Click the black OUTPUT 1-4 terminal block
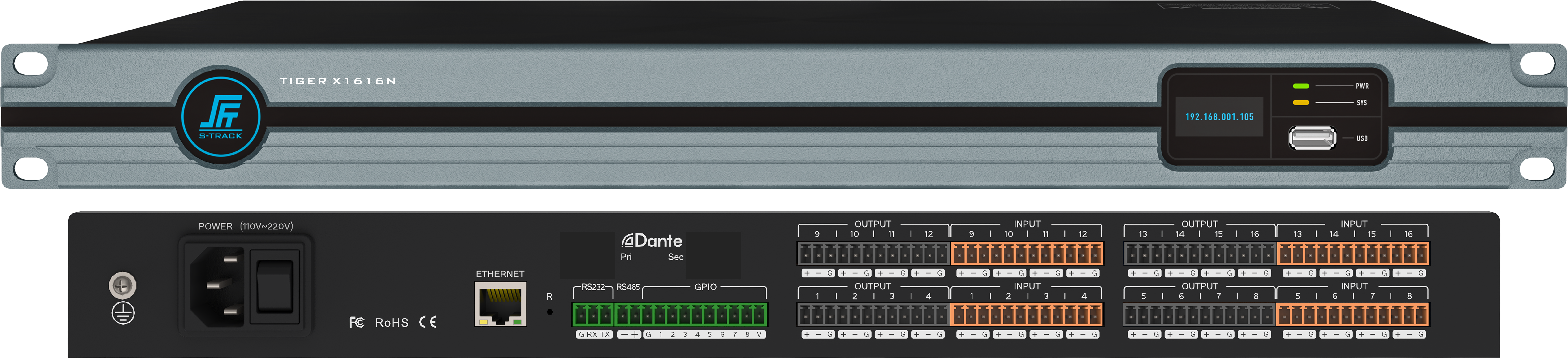1568x358 pixels. click(873, 315)
